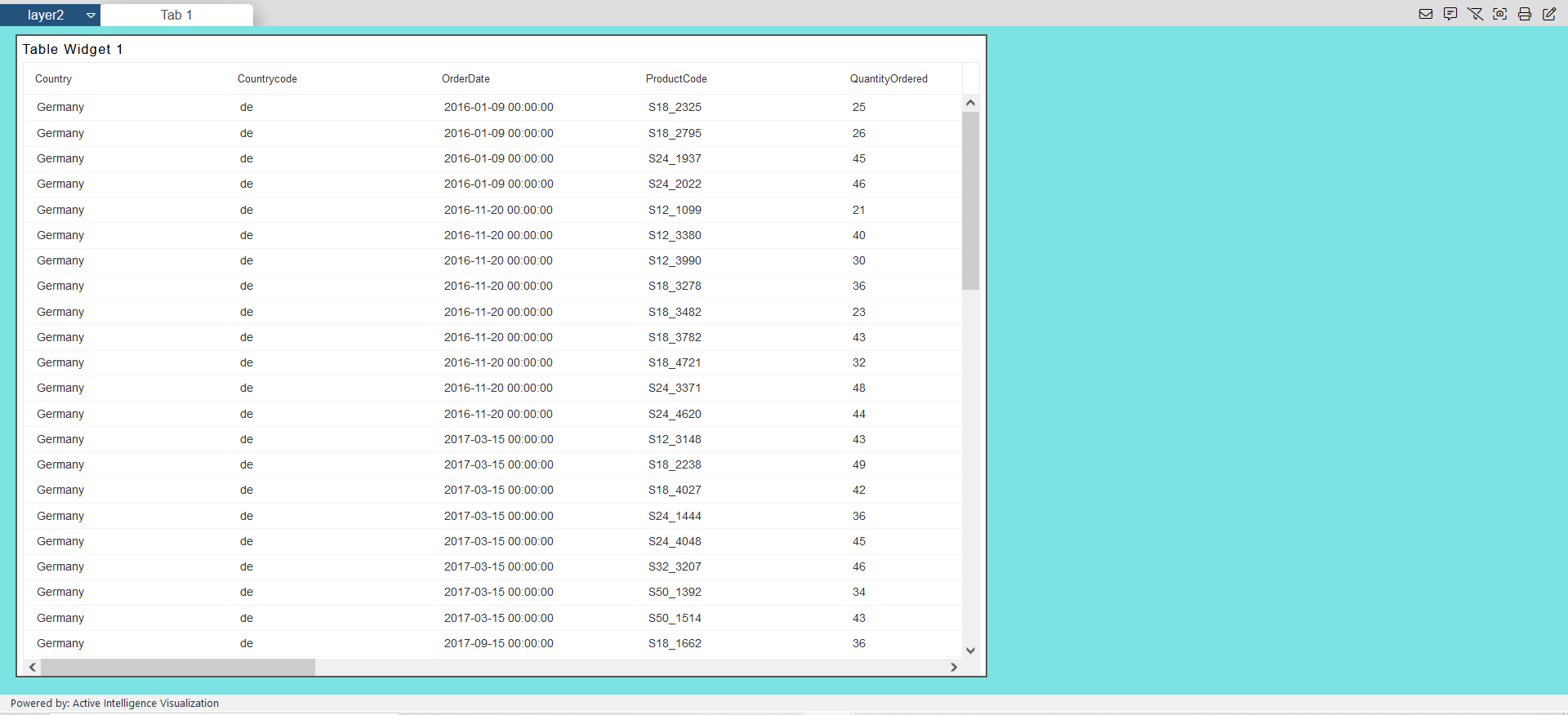Select the Table Widget 1 title
This screenshot has height=715, width=1568.
(x=73, y=49)
